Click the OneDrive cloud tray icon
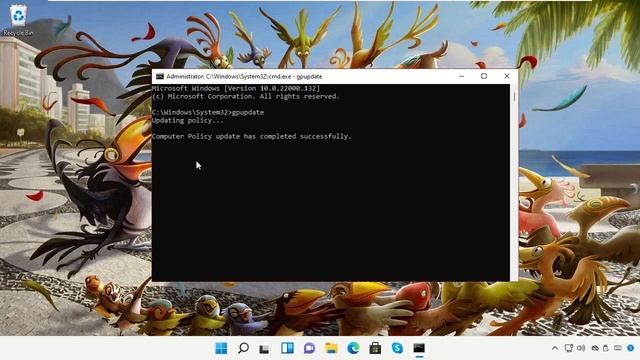This screenshot has width=640, height=360. coord(595,348)
